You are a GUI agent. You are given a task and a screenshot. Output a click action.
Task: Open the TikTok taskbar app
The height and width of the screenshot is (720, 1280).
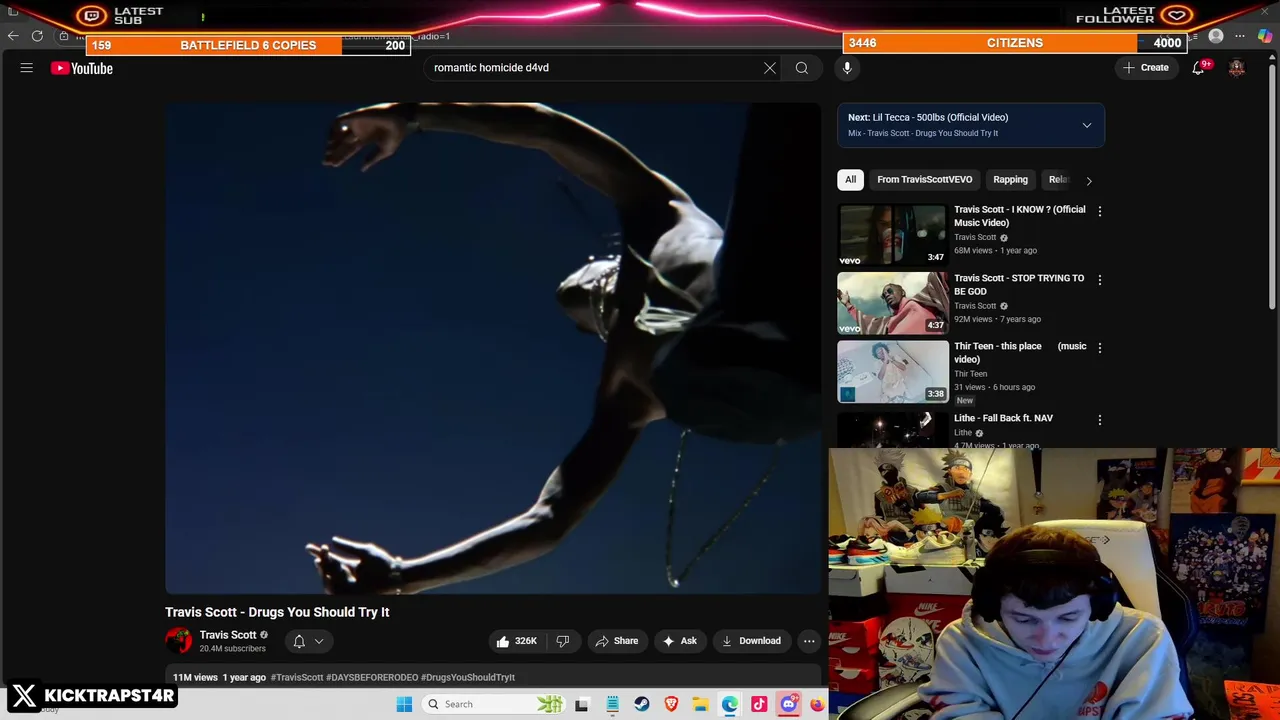(759, 704)
